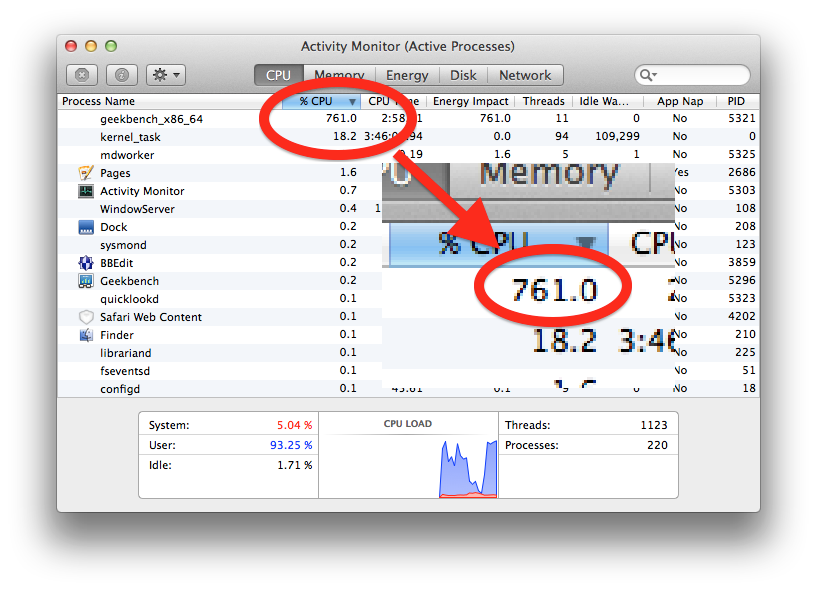Select the BBEdit app icon
Viewport: 817px width, 591px height.
point(85,263)
